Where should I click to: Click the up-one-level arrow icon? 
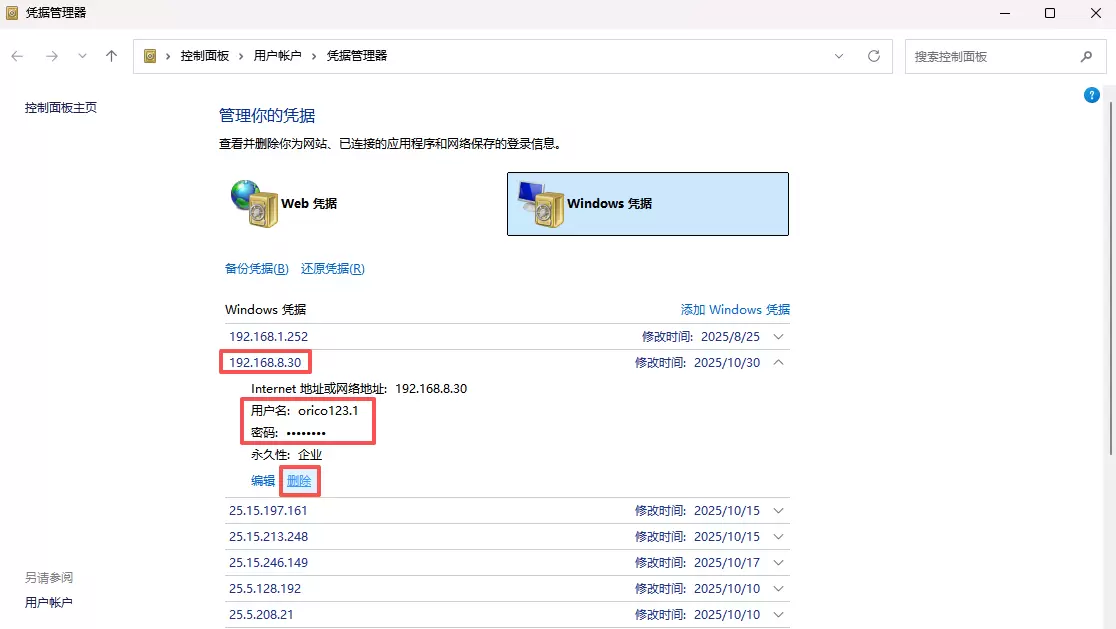coord(111,56)
